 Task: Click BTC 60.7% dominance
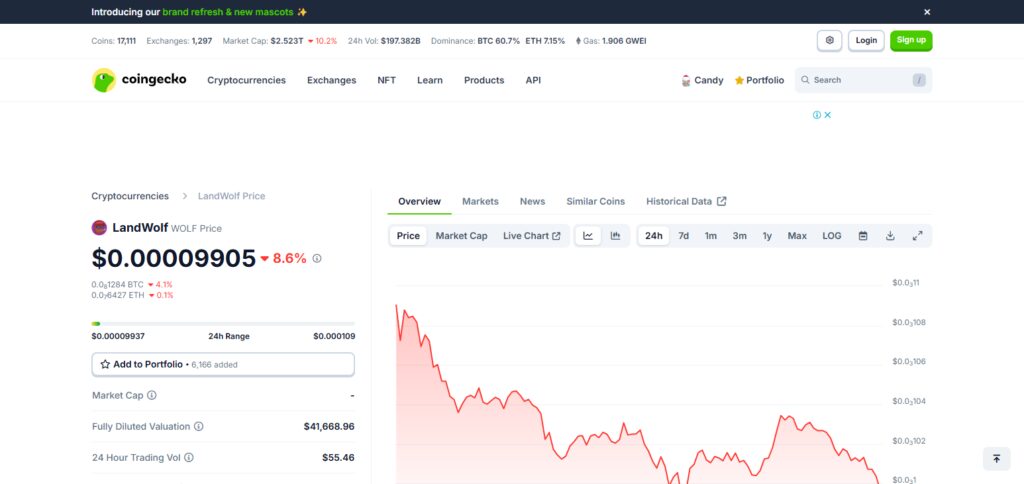pos(498,40)
